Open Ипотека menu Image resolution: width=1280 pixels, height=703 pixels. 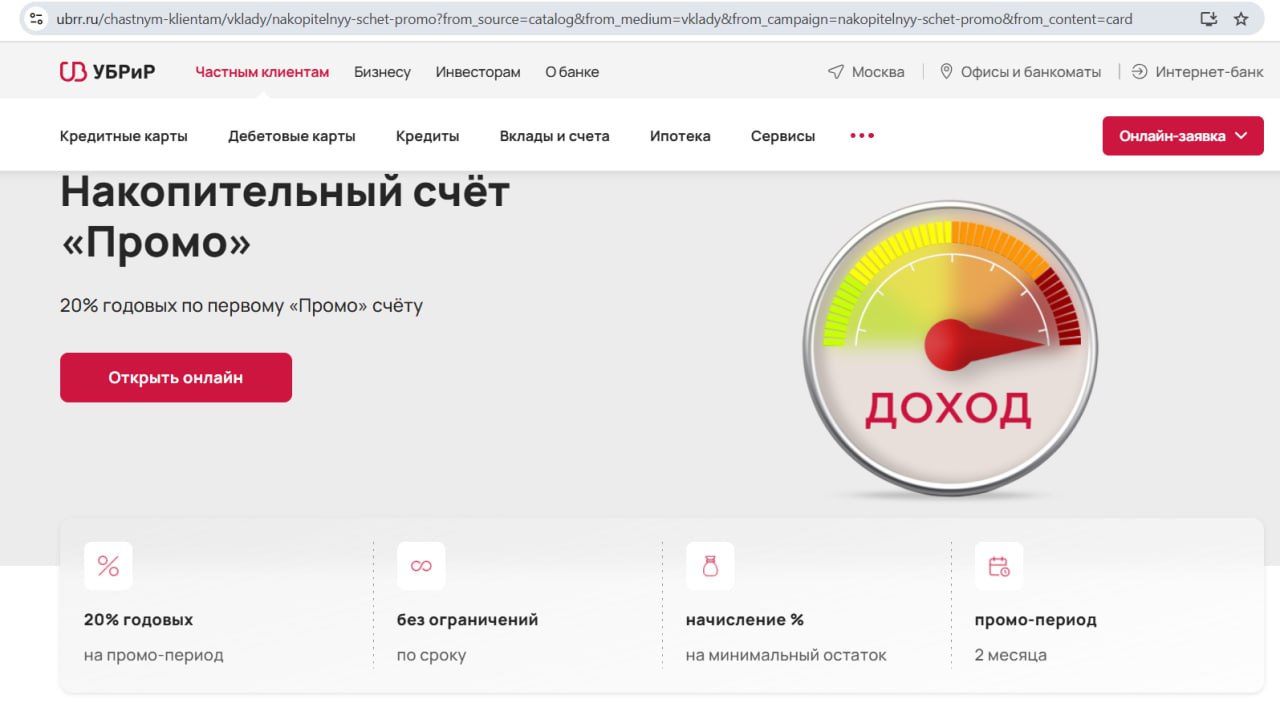point(680,136)
